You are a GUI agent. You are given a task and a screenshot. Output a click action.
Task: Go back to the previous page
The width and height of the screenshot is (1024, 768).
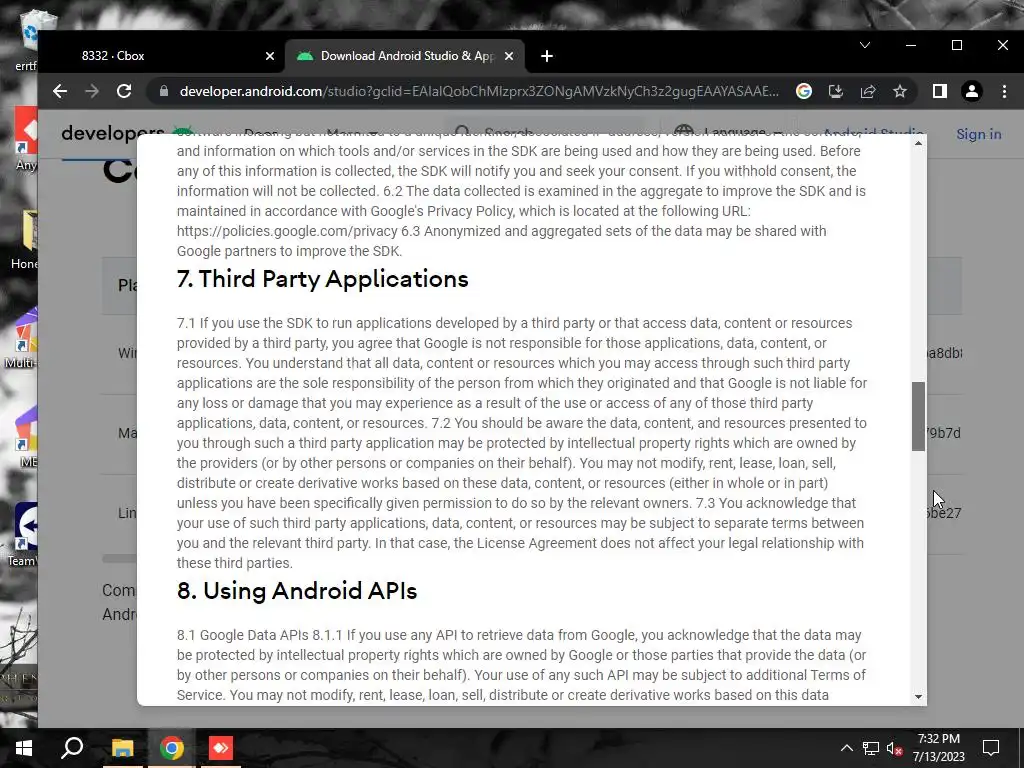(x=60, y=91)
